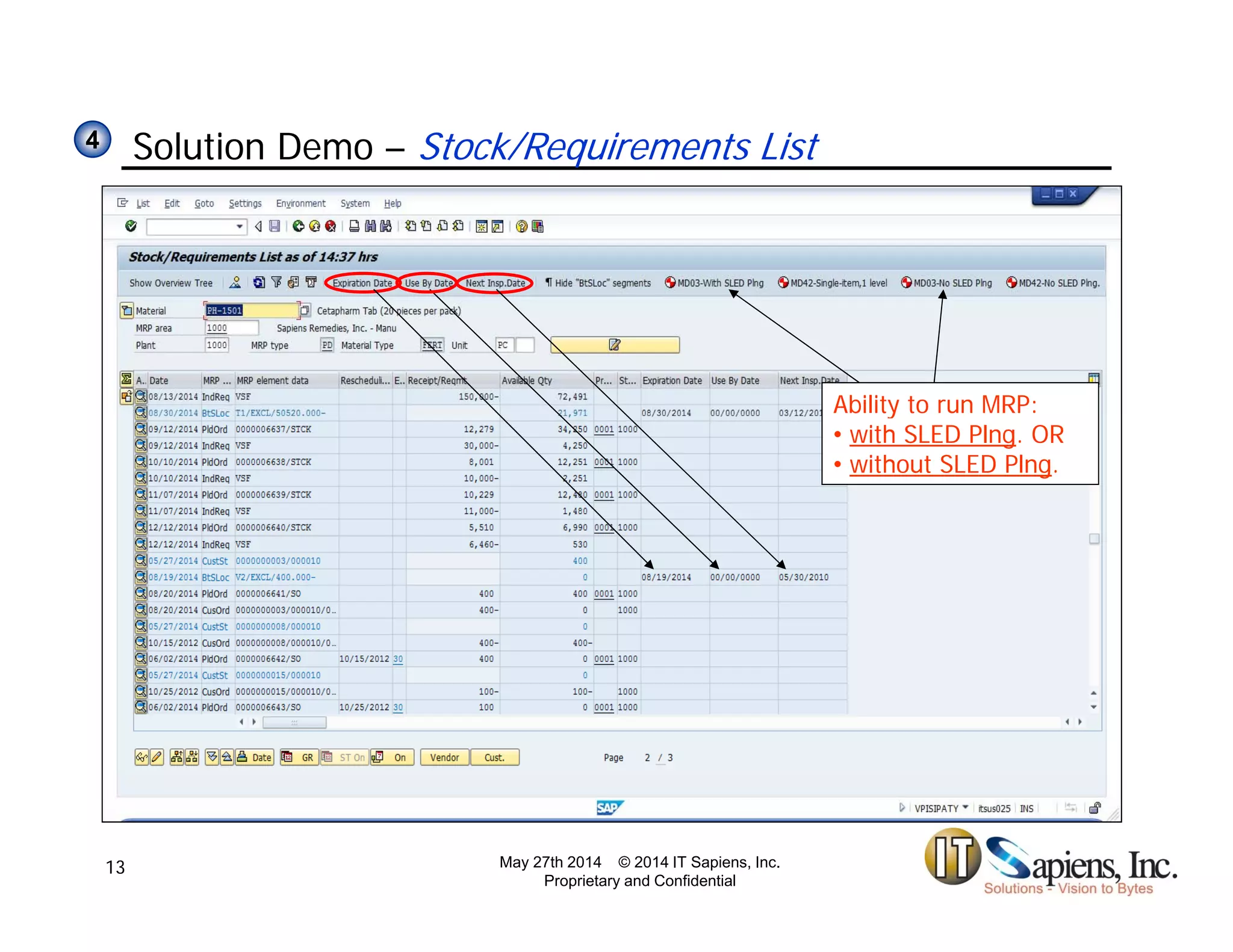This screenshot has width=1233, height=952.
Task: Open details for 08/13/2014 IndReq row
Action: (141, 397)
